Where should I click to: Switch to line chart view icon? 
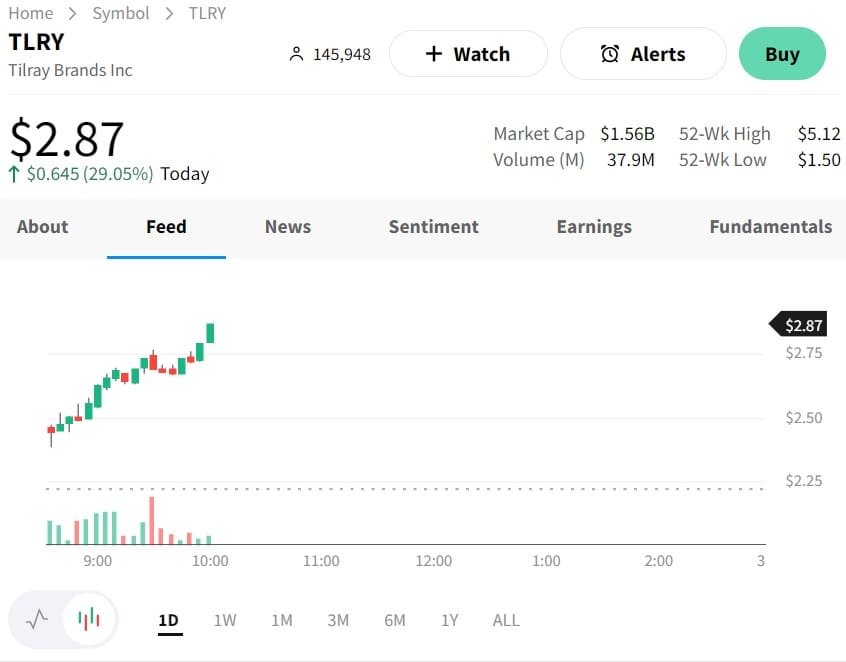(37, 619)
